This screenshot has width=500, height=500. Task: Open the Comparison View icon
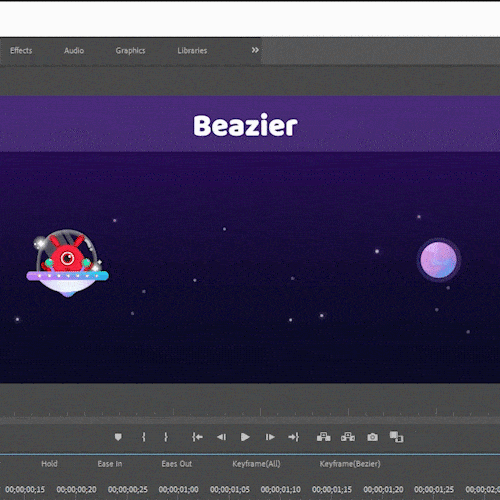(396, 437)
